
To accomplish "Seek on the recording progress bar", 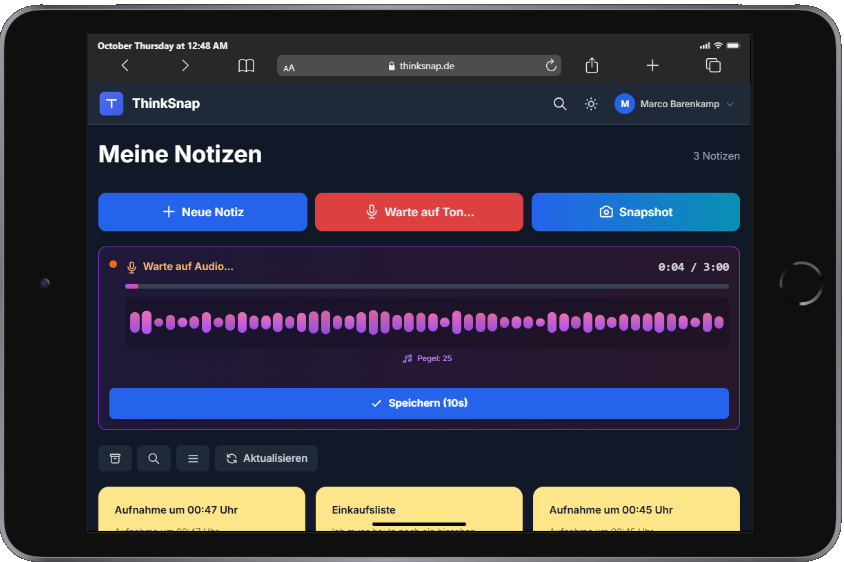I will [427, 286].
